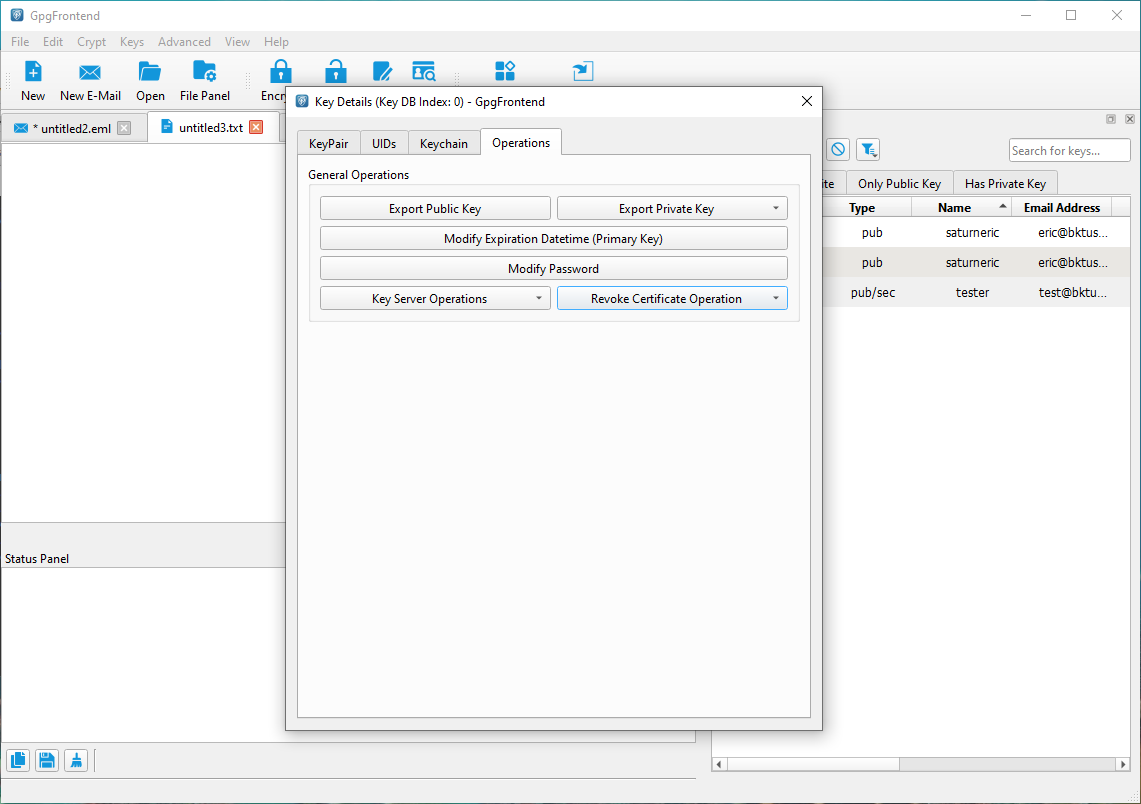Switch to the untitled3.txt editor tab
The height and width of the screenshot is (804, 1141).
[x=210, y=127]
